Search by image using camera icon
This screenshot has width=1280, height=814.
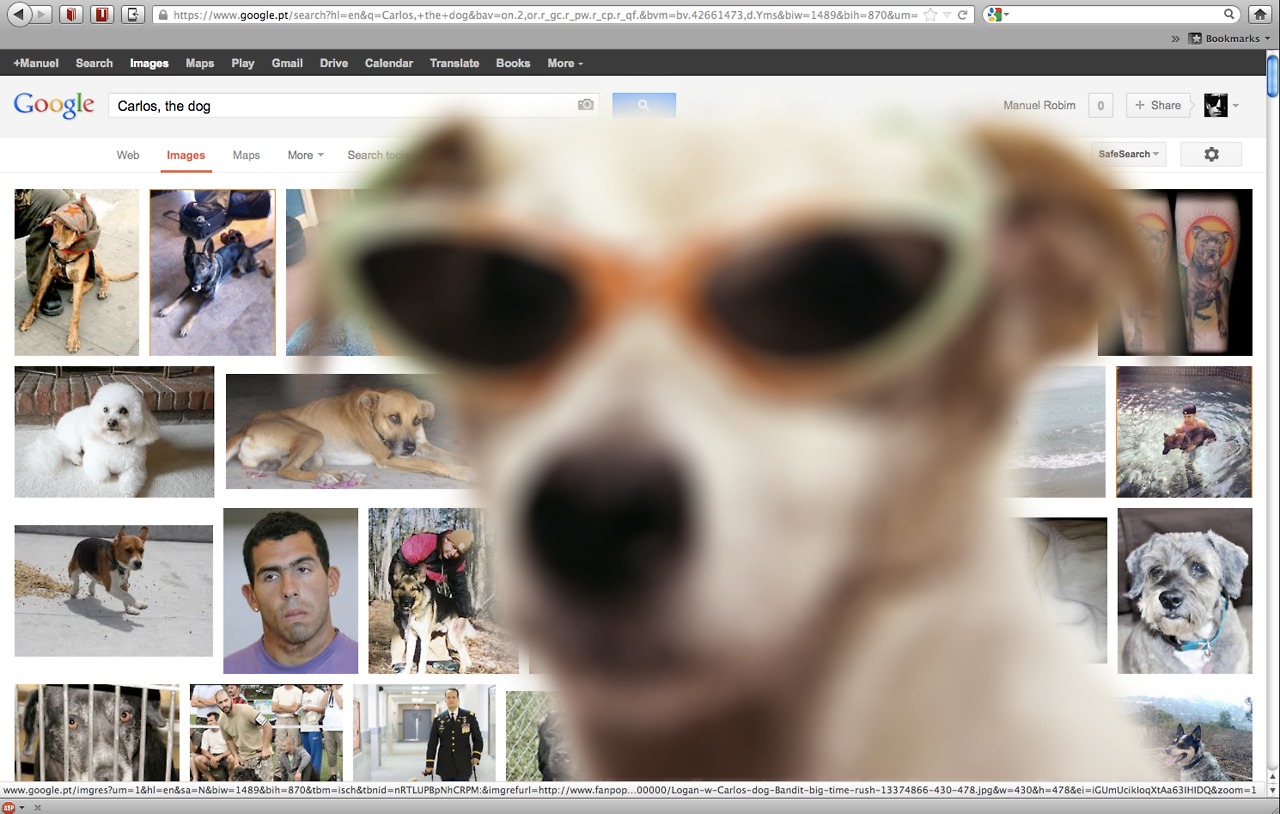coord(586,105)
